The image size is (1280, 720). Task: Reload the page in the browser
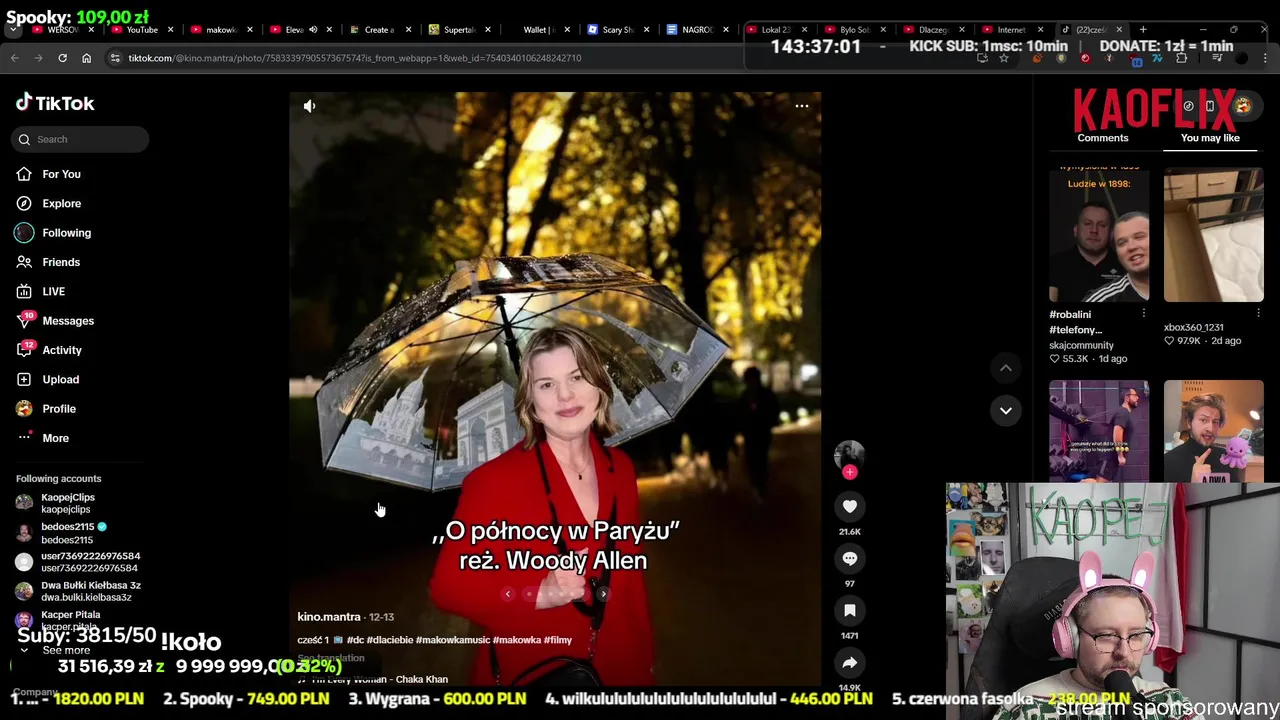[x=62, y=58]
